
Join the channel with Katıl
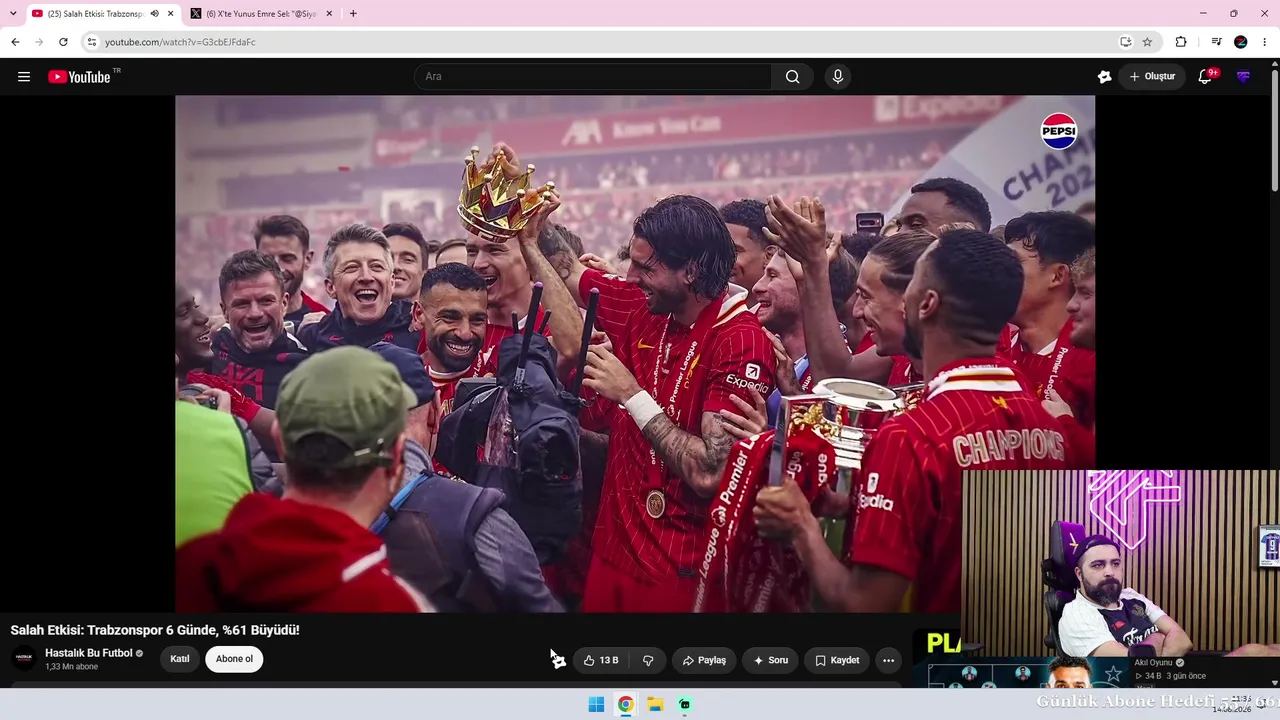pos(180,659)
